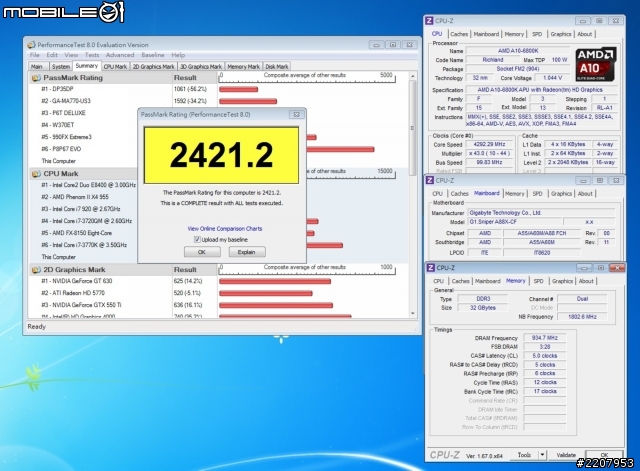Click the PerformanceTest vertical scrollbar thumb
The width and height of the screenshot is (640, 471).
point(413,127)
